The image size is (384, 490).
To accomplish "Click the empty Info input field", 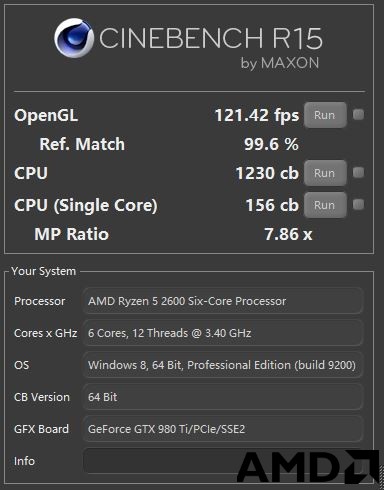I will tap(223, 461).
